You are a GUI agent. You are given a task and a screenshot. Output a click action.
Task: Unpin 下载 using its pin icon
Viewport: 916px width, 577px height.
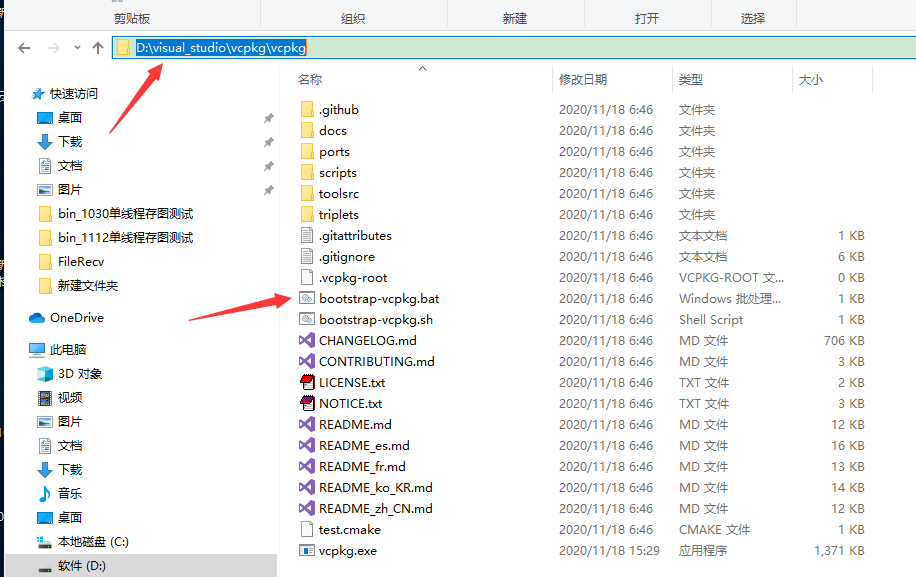(268, 142)
